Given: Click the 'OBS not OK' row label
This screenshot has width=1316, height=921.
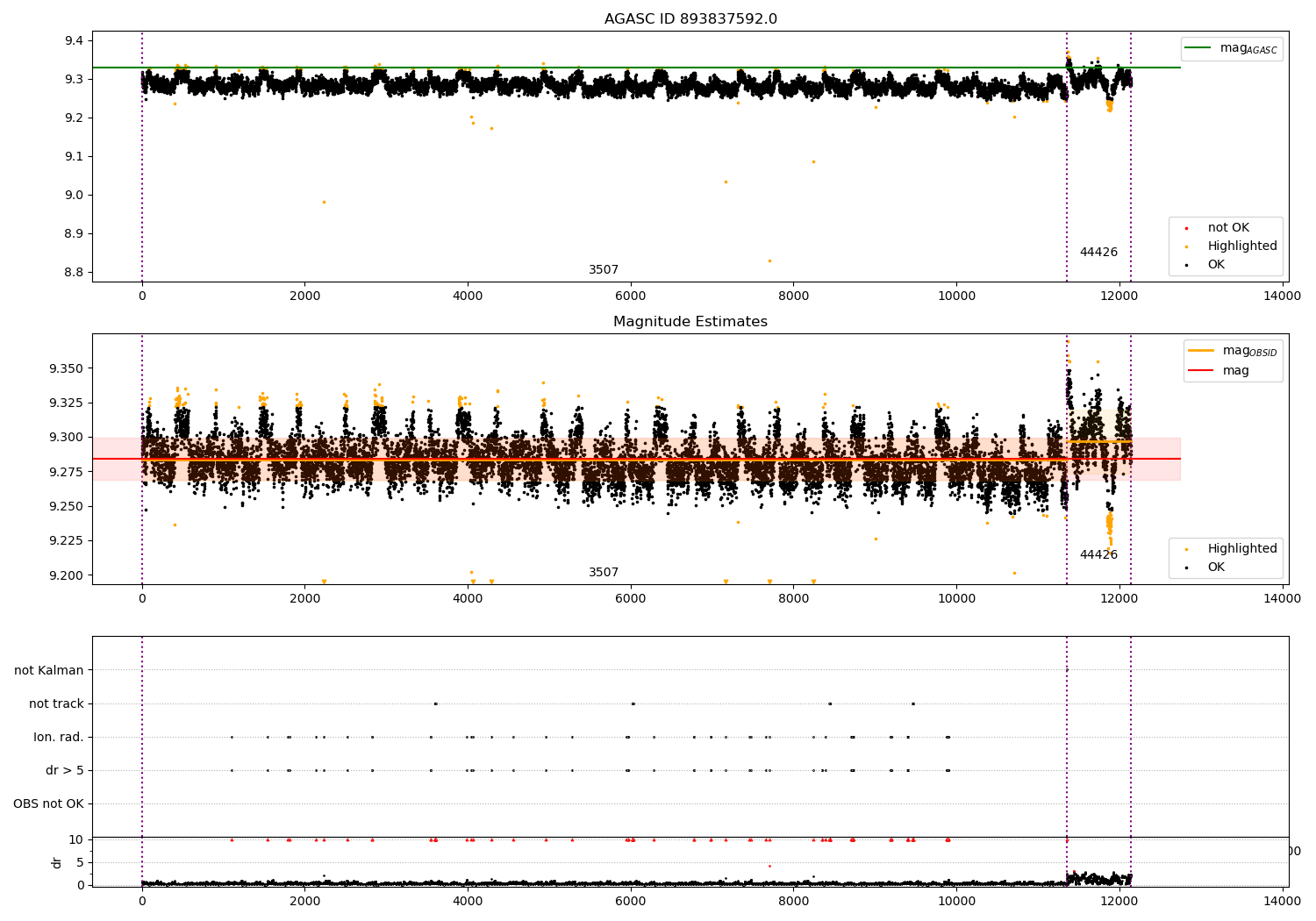Looking at the screenshot, I should tap(48, 803).
